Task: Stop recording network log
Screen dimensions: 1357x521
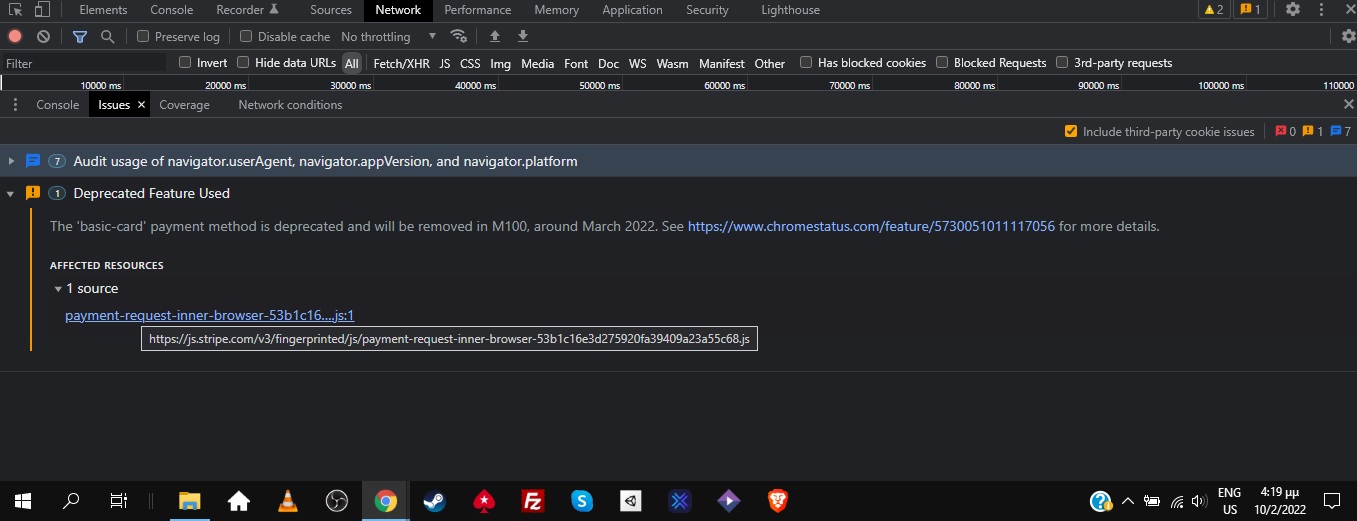Action: [x=15, y=36]
